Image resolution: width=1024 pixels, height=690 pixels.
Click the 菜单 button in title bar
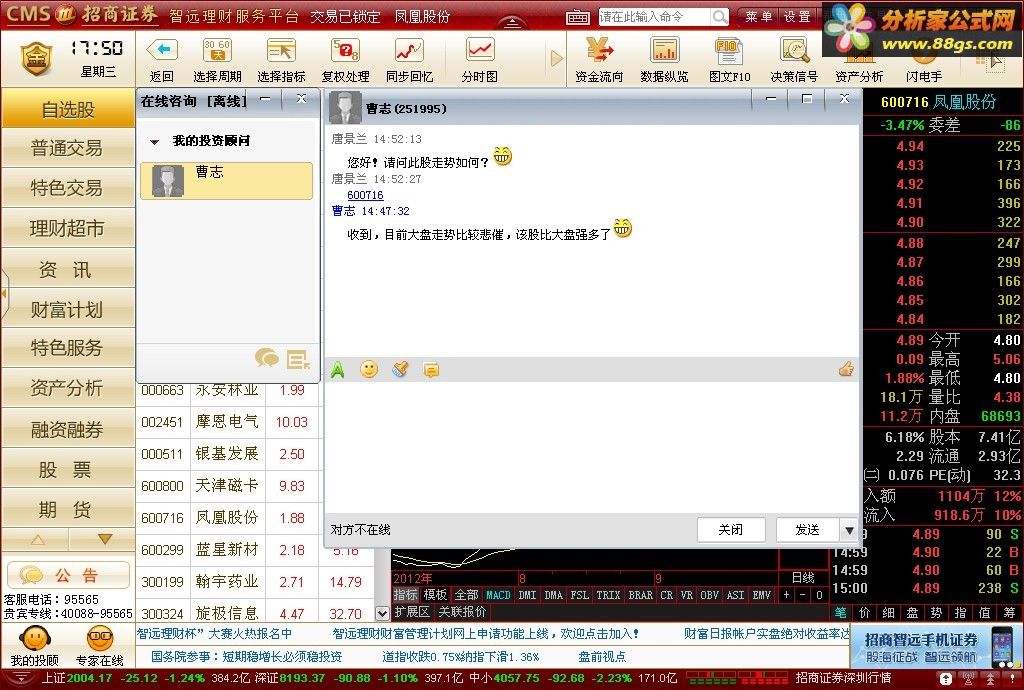point(758,16)
